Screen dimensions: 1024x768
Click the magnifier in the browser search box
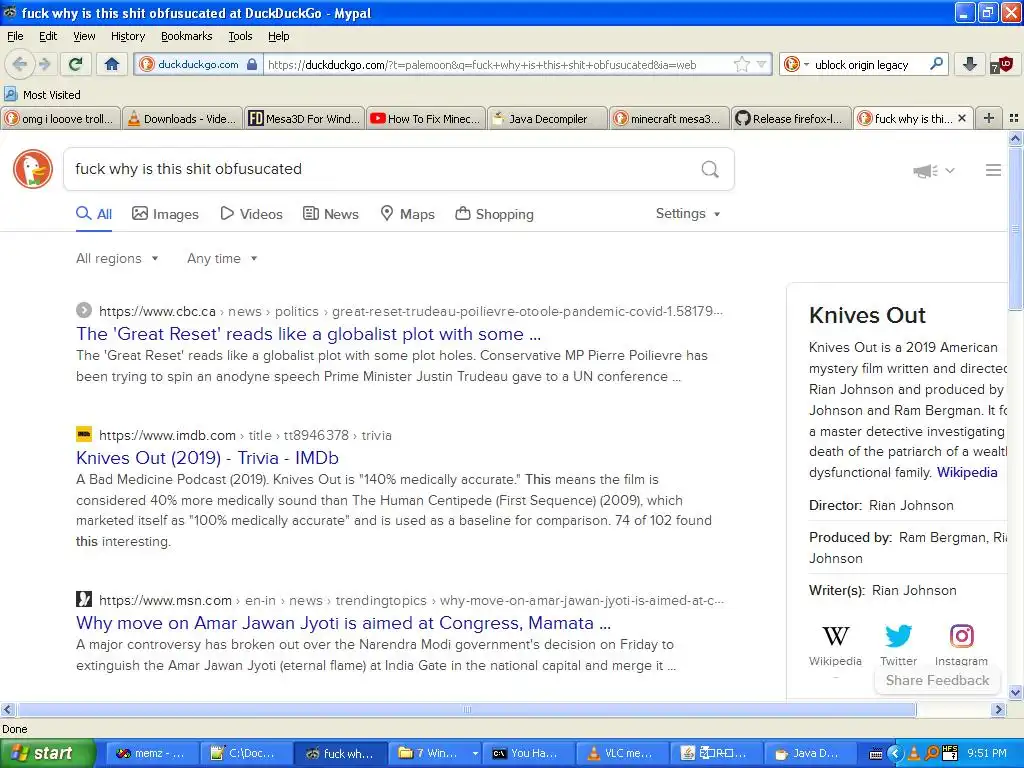click(936, 64)
